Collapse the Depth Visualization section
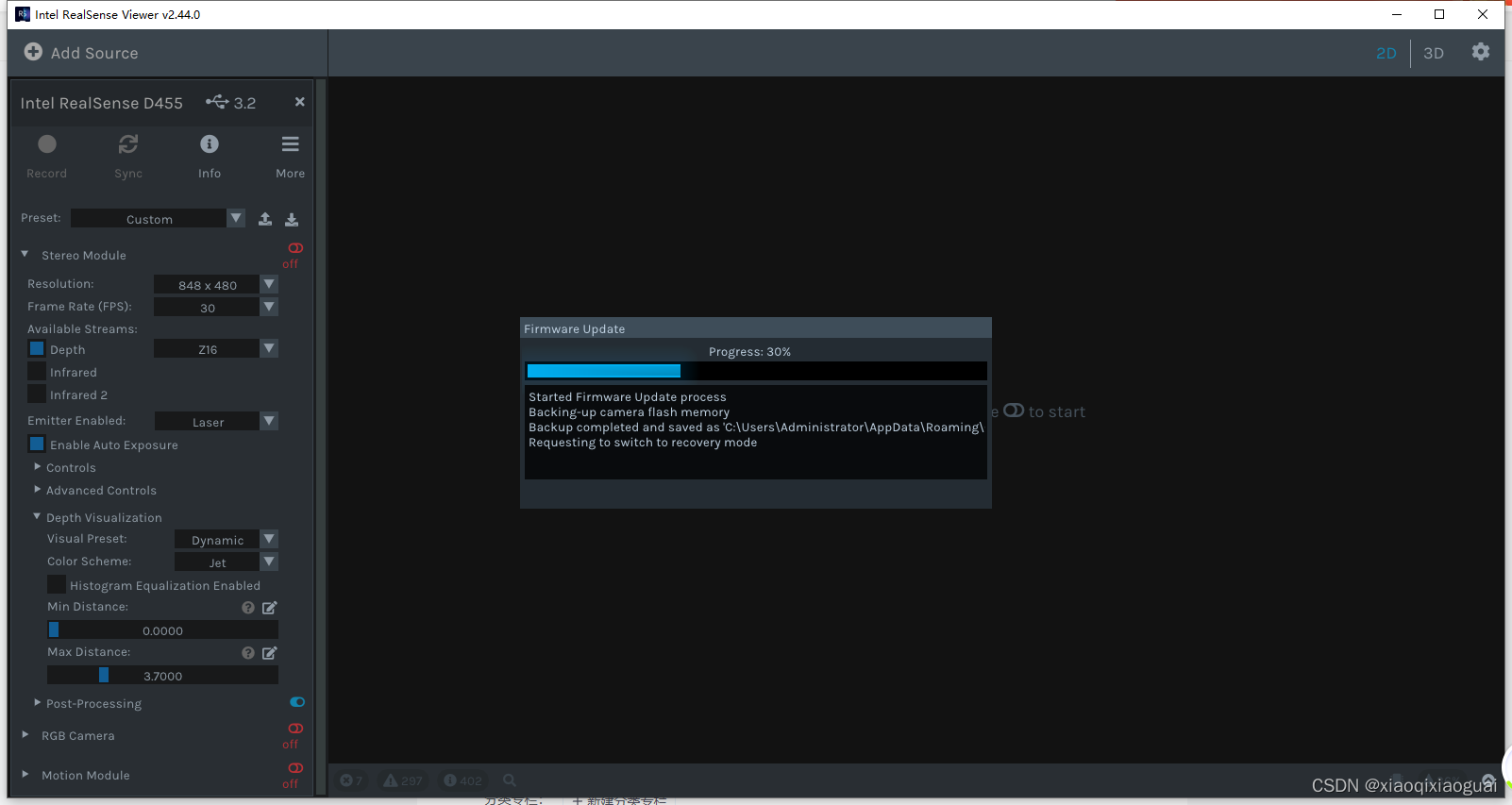Viewport: 1512px width, 805px height. [x=38, y=516]
